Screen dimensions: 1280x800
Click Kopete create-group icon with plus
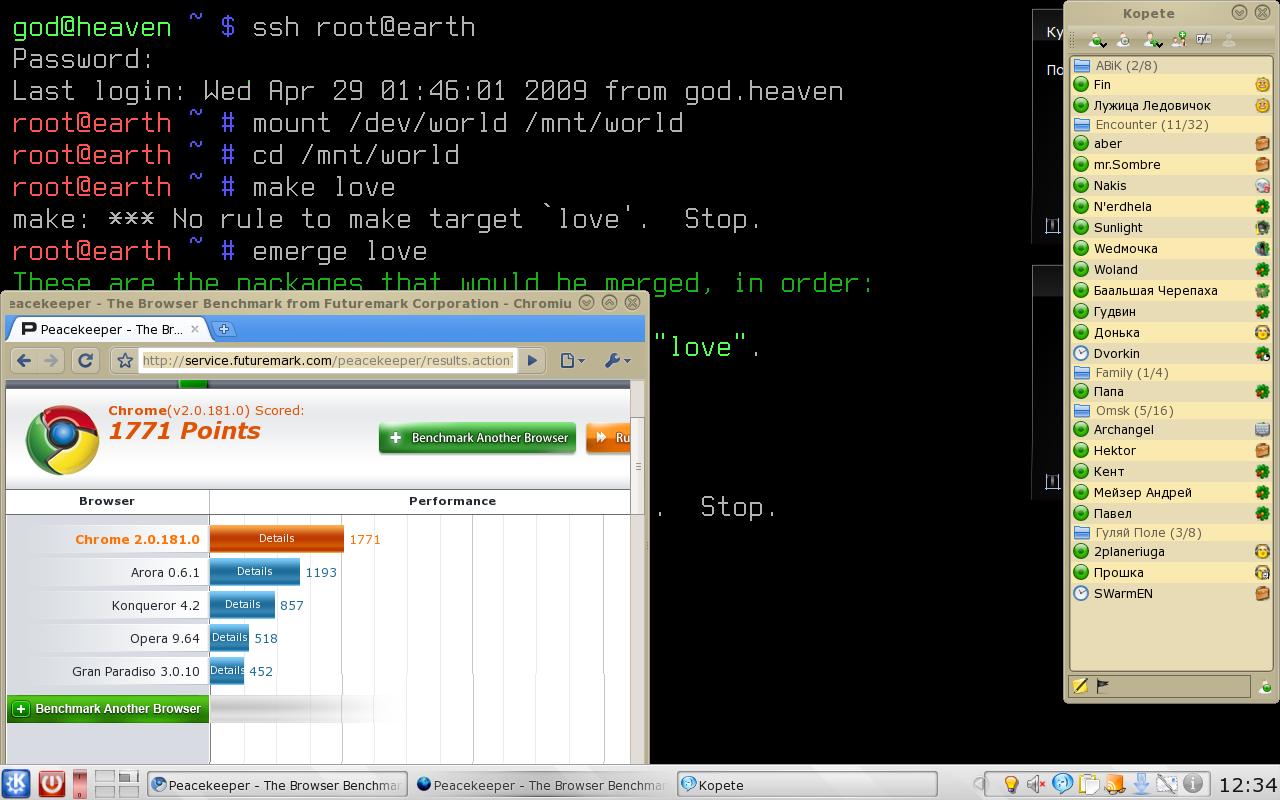pos(1179,40)
